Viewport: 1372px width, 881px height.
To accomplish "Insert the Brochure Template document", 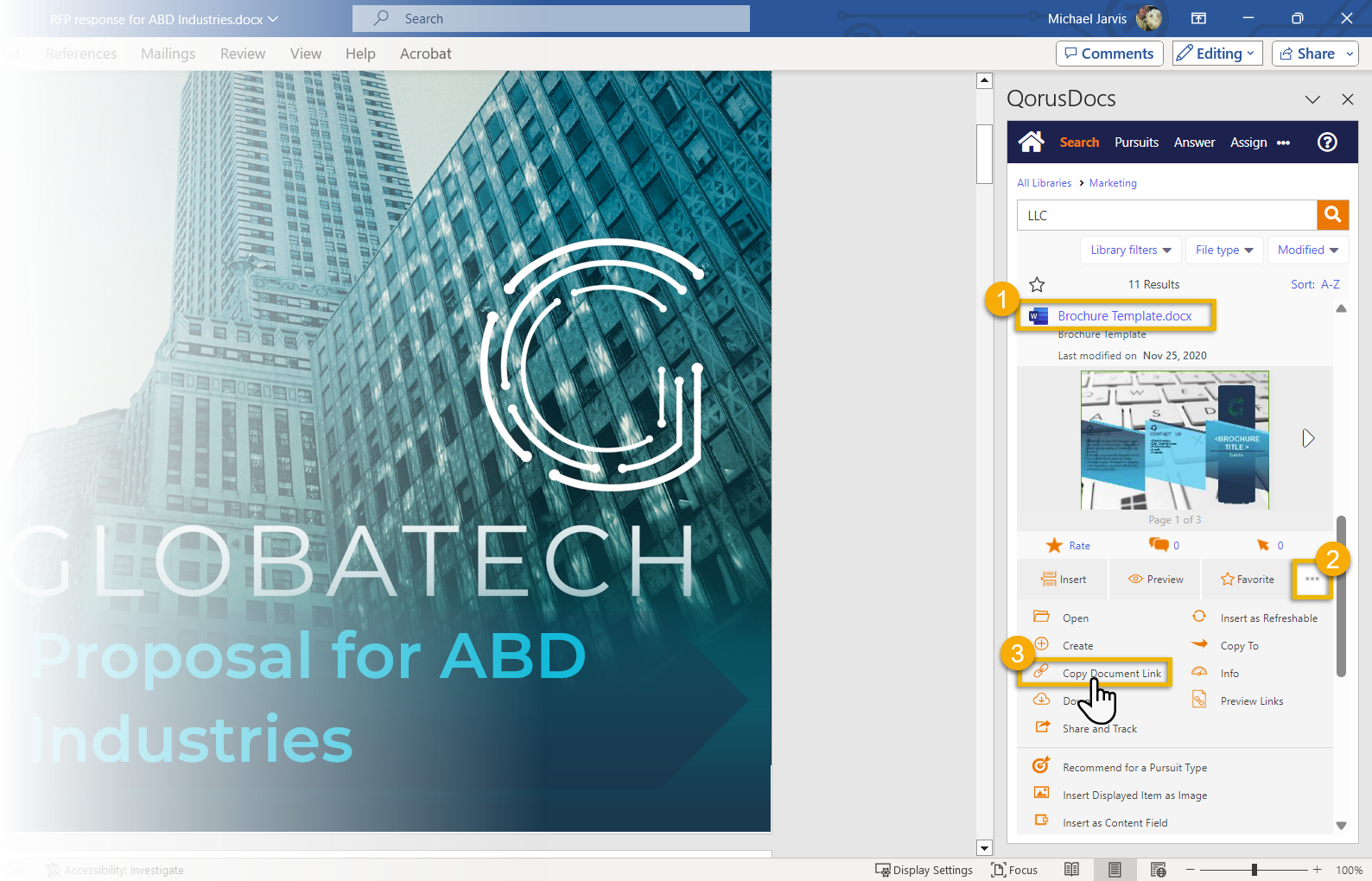I will click(x=1064, y=580).
